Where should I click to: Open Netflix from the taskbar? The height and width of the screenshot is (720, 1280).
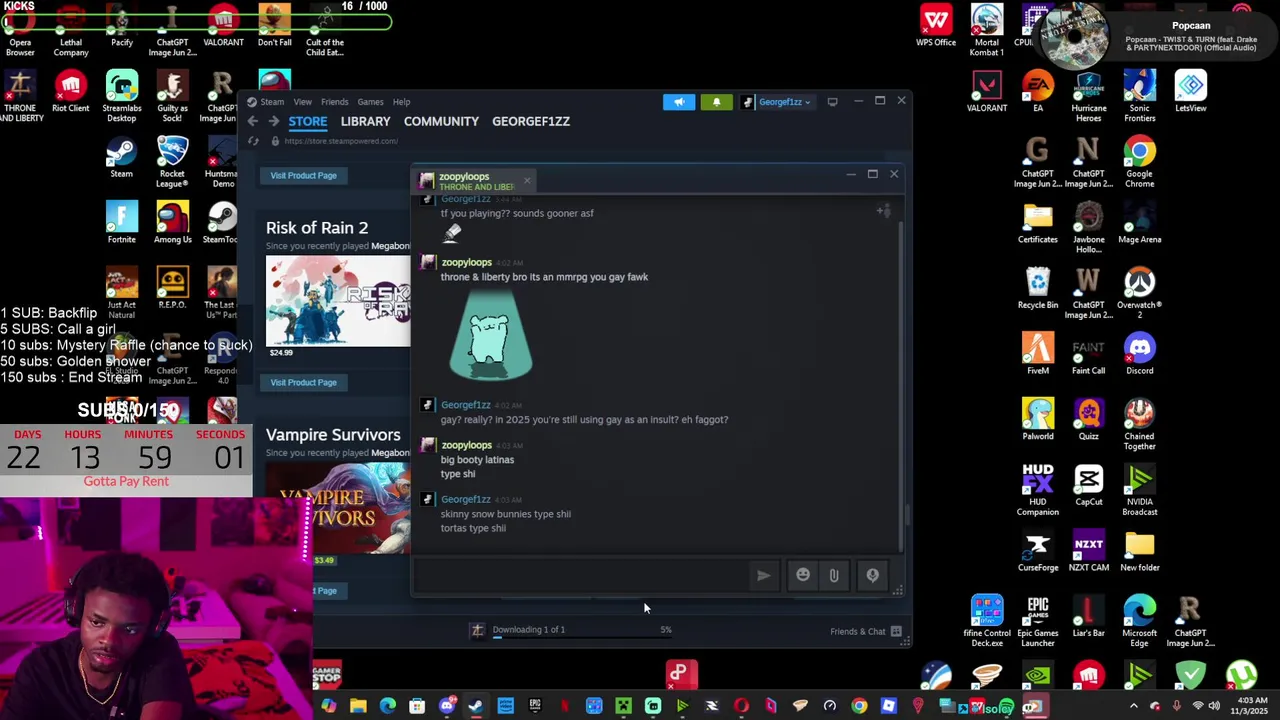pyautogui.click(x=565, y=707)
